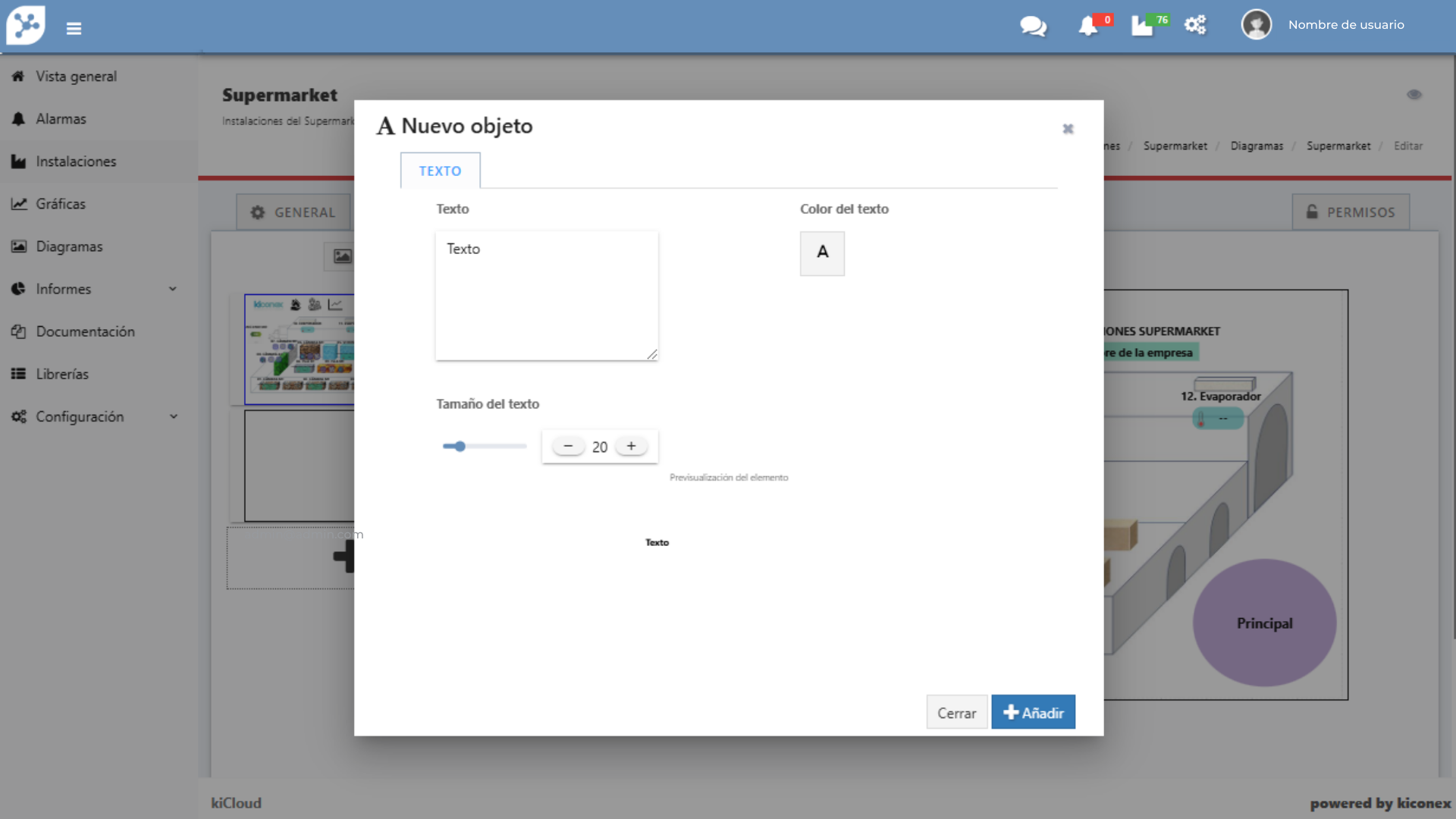Close the Nuevo objeto dialog with X
Screen dimensions: 1456x819
coord(1068,129)
